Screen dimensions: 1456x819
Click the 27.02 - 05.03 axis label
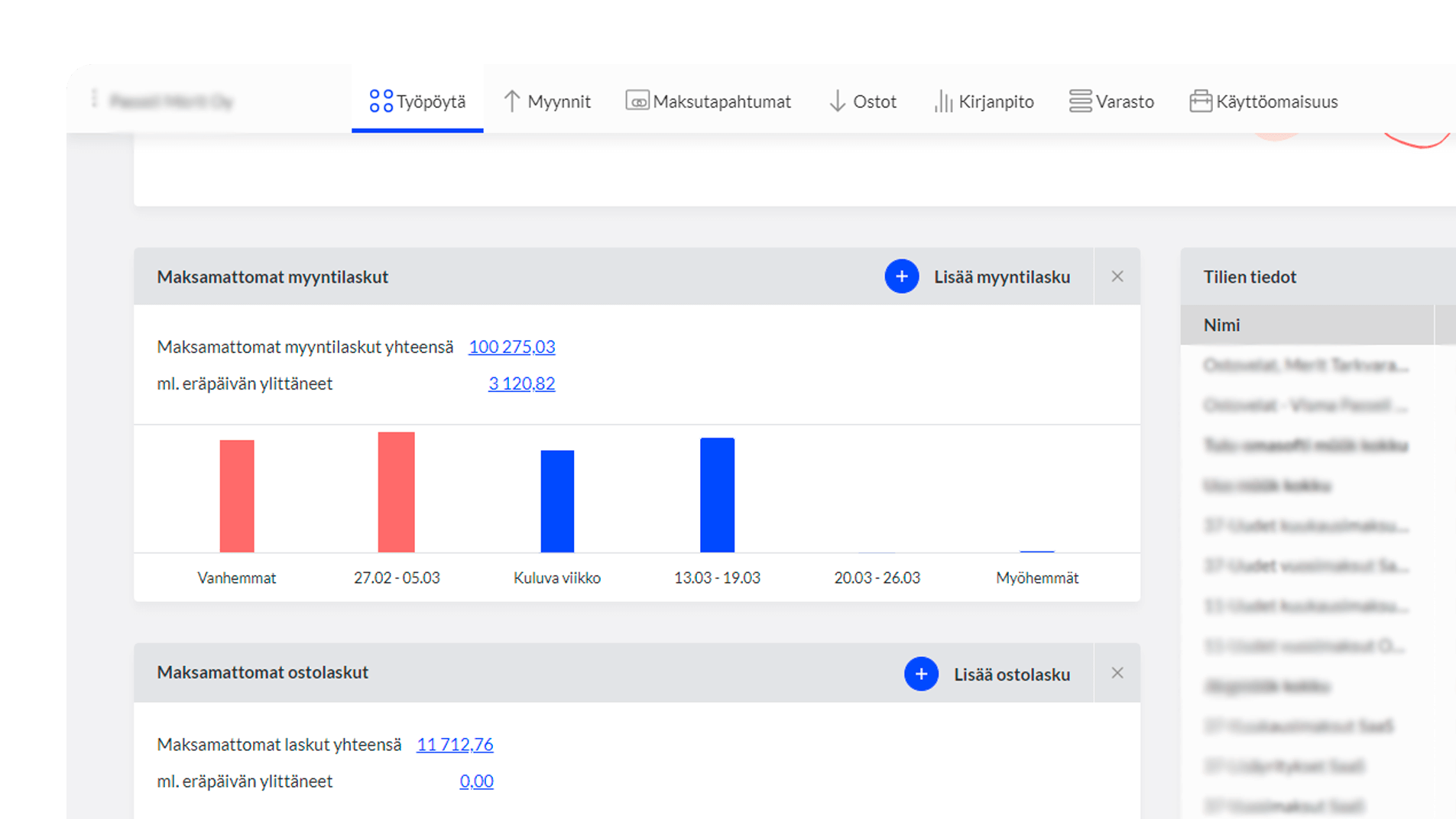[397, 578]
